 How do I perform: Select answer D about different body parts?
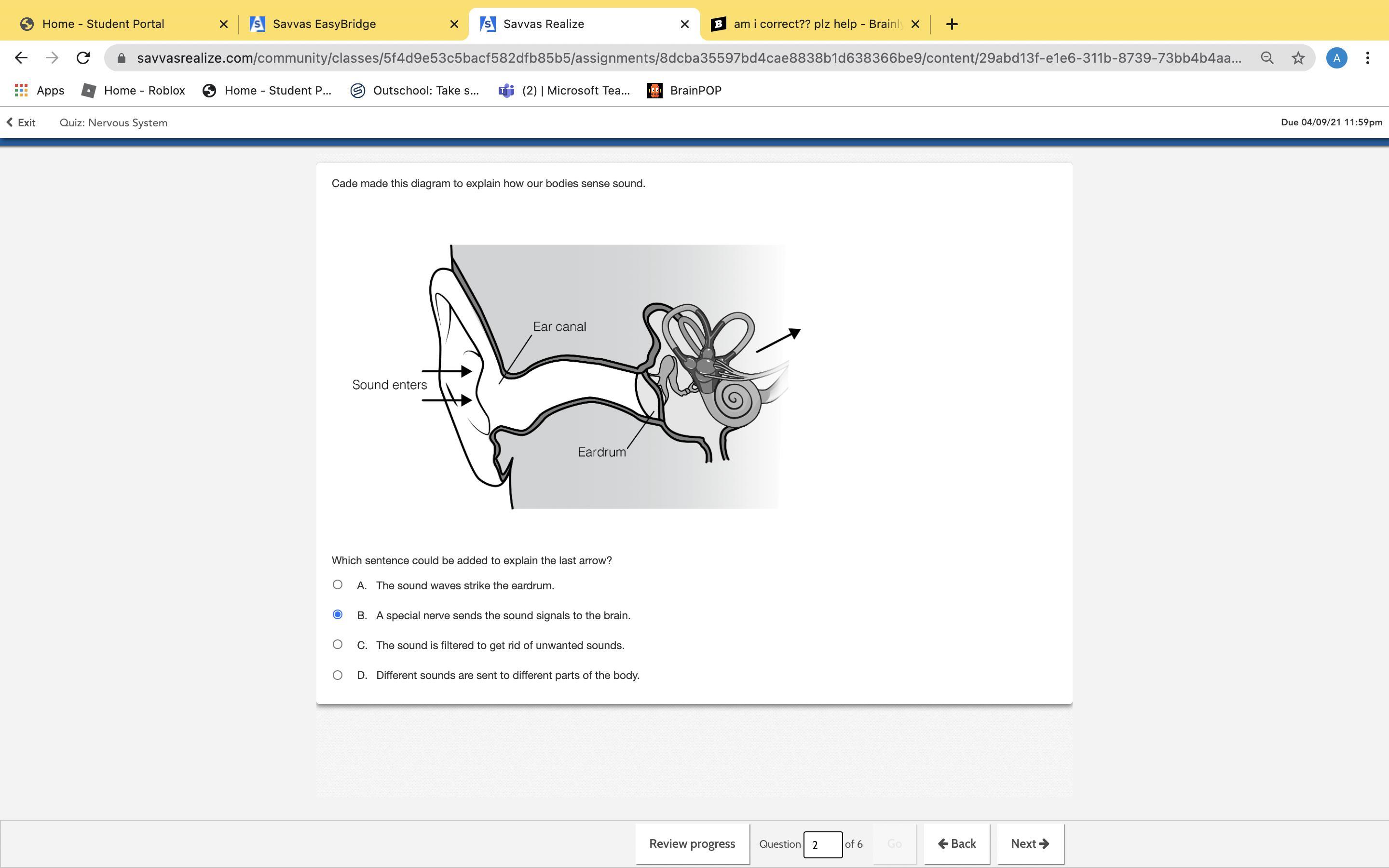(338, 675)
